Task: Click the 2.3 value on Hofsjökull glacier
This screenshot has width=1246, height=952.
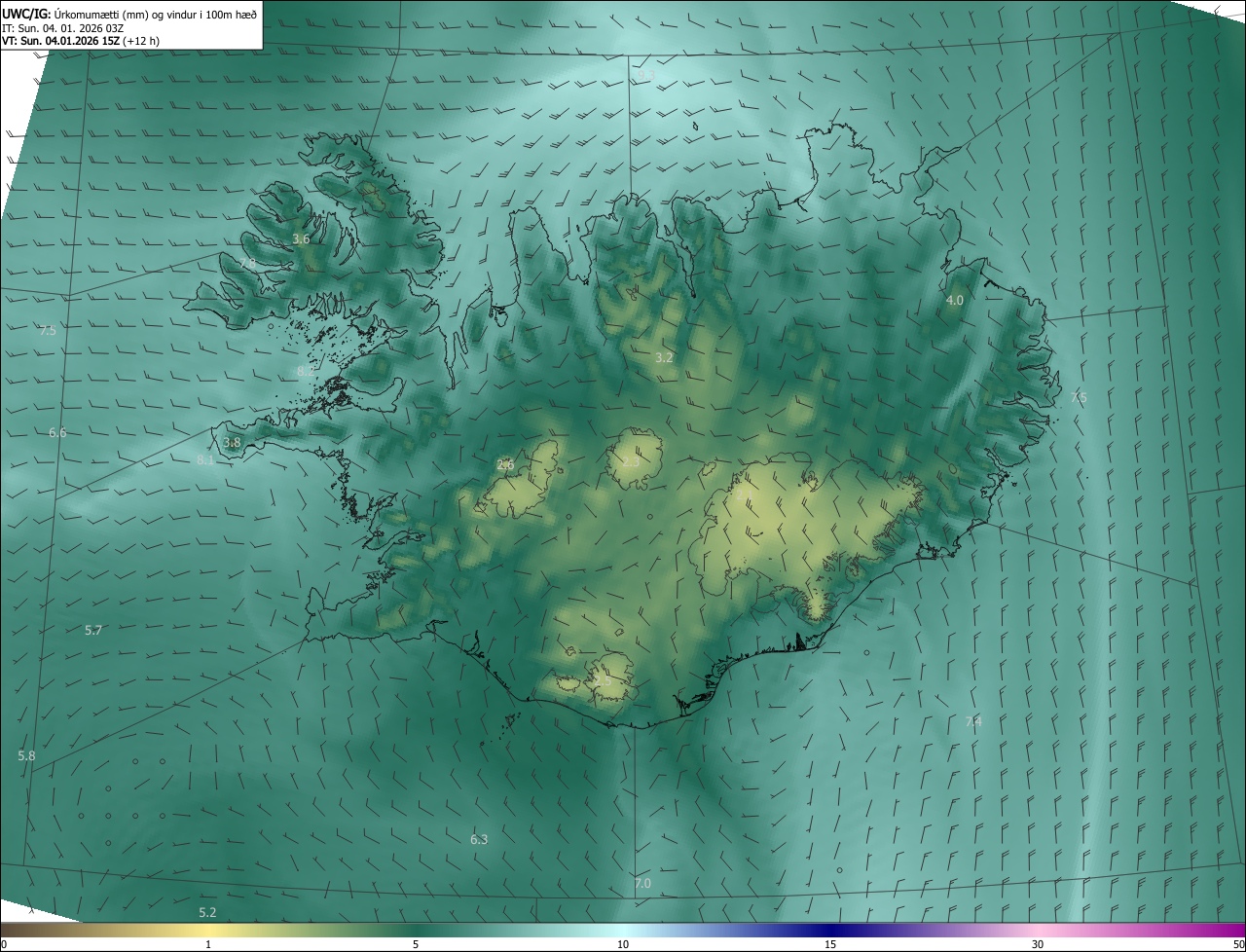Action: click(631, 461)
